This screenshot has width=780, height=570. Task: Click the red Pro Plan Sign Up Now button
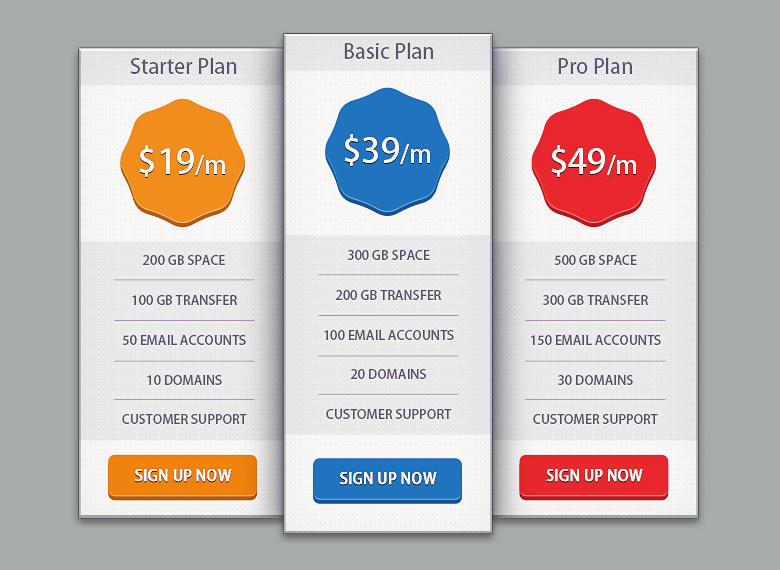pyautogui.click(x=594, y=476)
